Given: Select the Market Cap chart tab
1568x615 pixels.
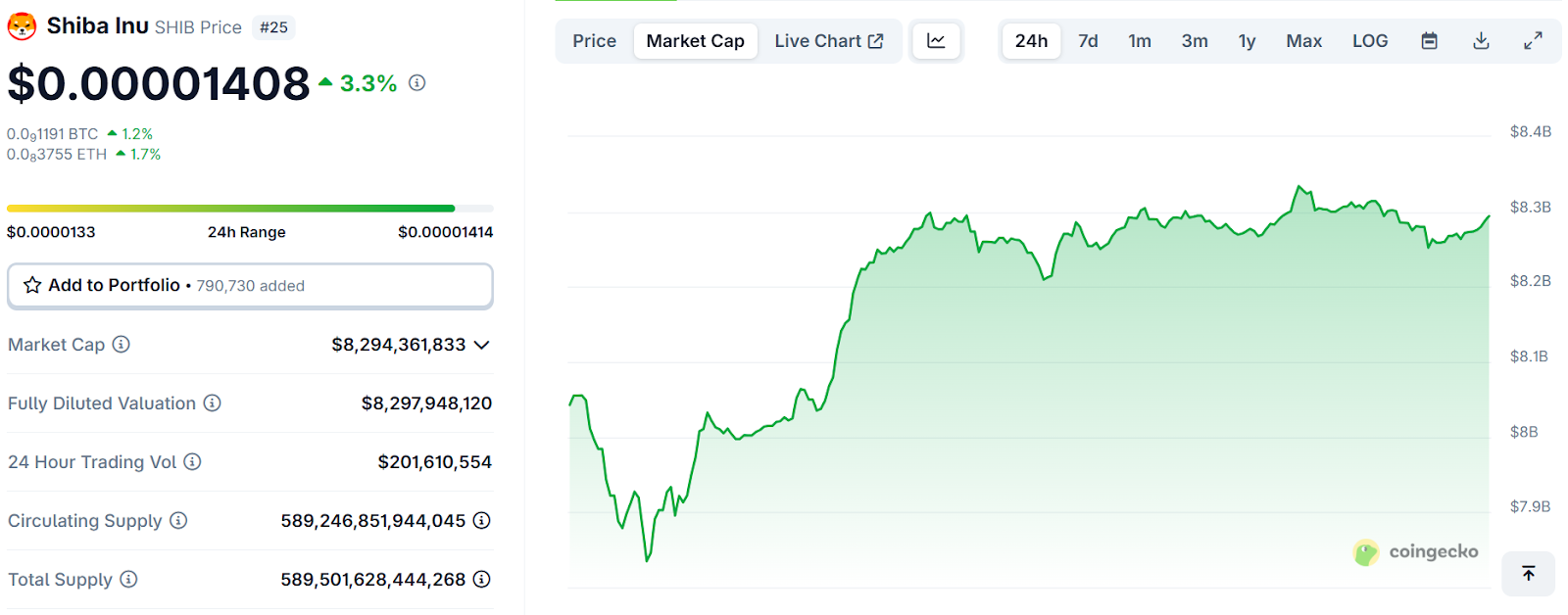Looking at the screenshot, I should tap(696, 41).
